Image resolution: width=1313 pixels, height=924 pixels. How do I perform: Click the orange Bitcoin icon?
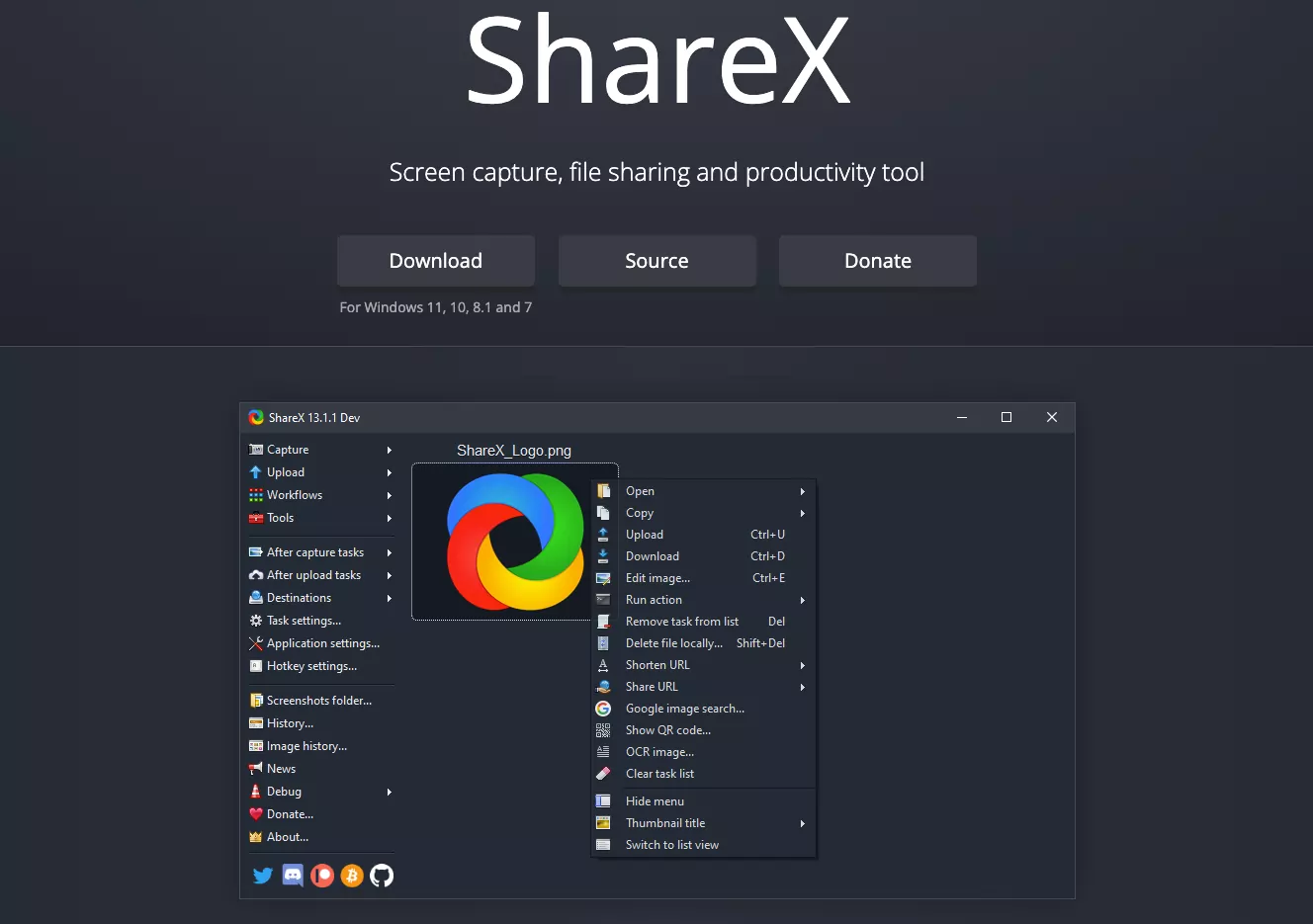tap(352, 876)
